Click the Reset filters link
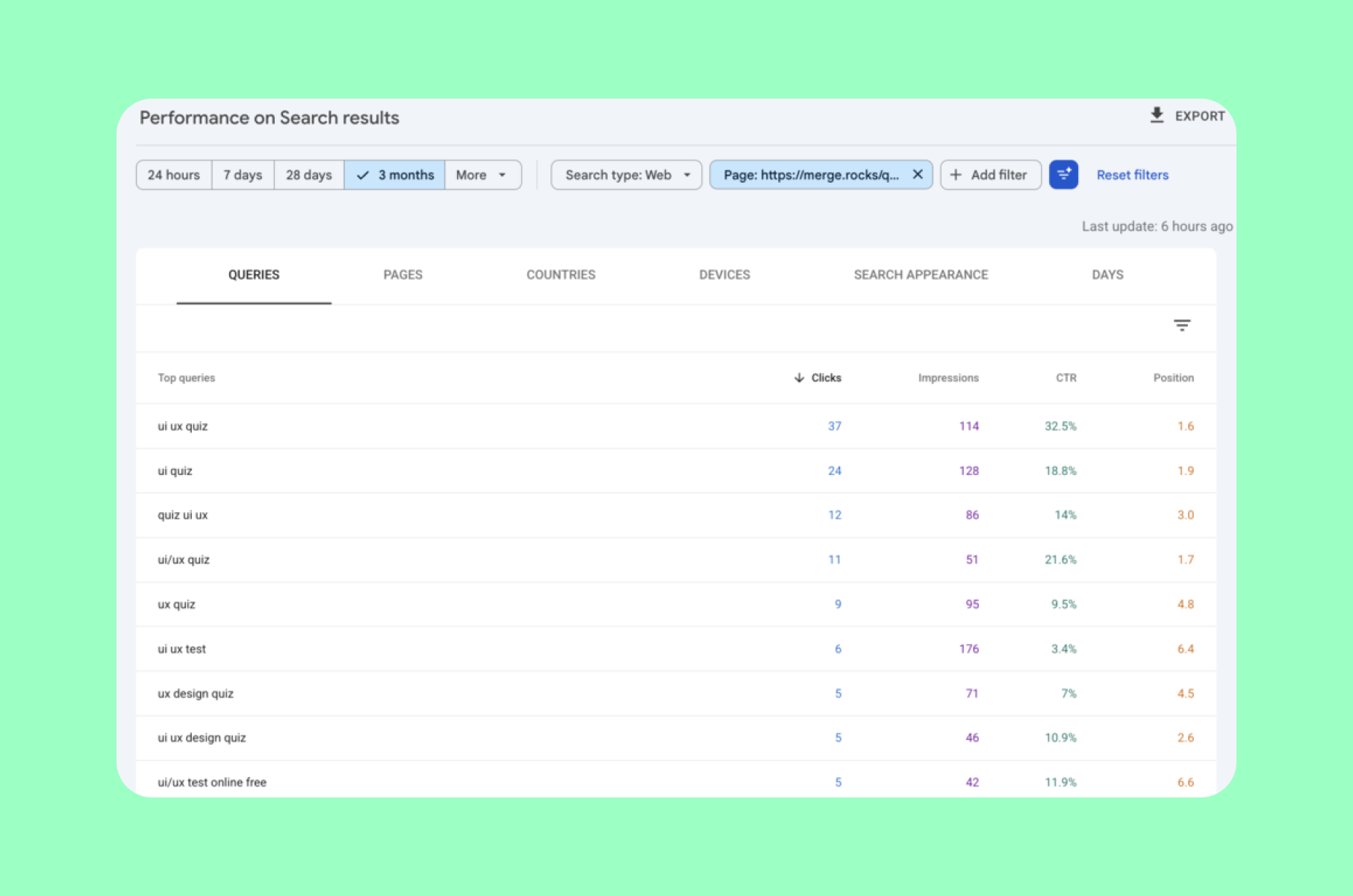The width and height of the screenshot is (1353, 896). tap(1132, 175)
